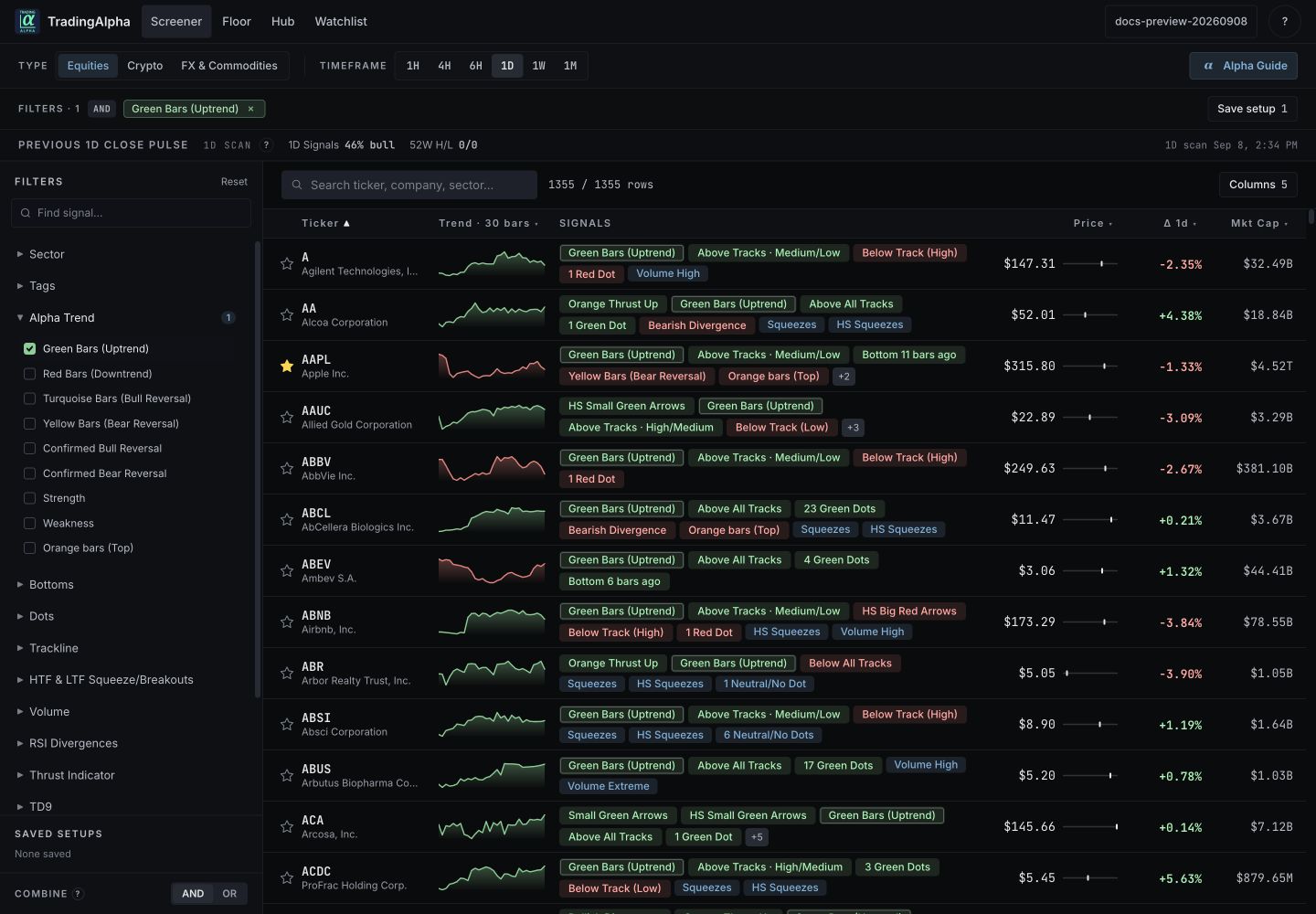Switch type to Crypto
1316x914 pixels.
coord(145,66)
